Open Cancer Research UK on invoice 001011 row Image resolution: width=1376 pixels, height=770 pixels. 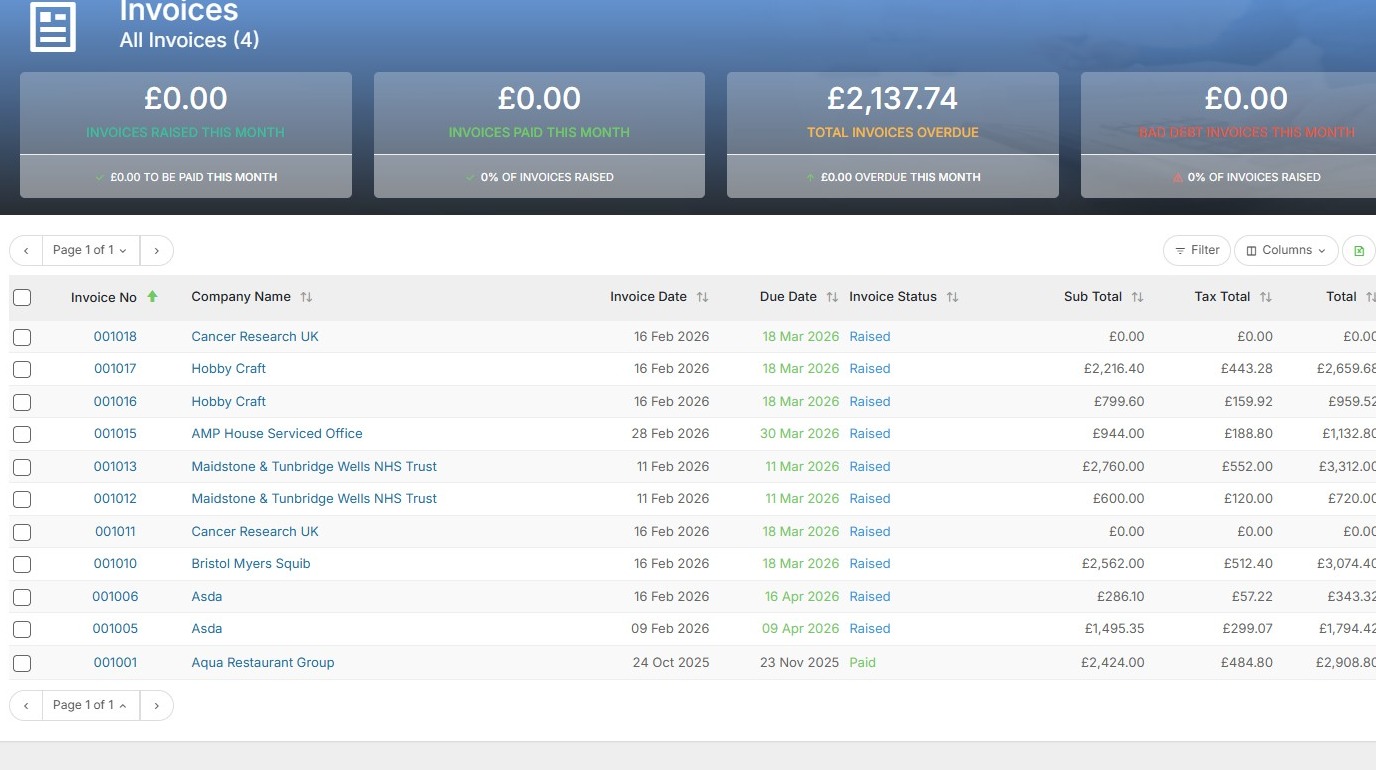click(x=255, y=532)
